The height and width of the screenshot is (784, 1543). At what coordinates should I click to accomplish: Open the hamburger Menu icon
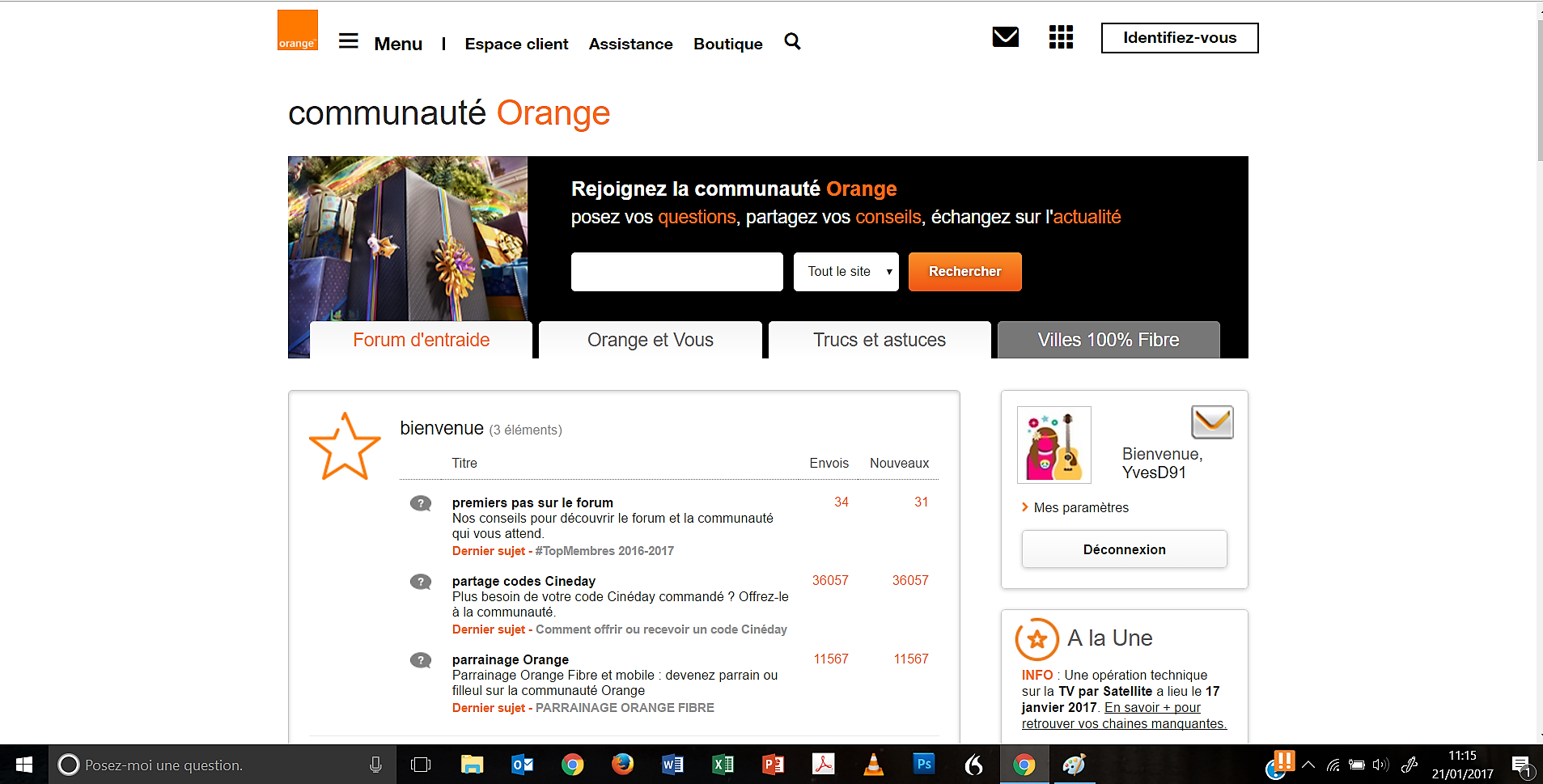coord(348,41)
